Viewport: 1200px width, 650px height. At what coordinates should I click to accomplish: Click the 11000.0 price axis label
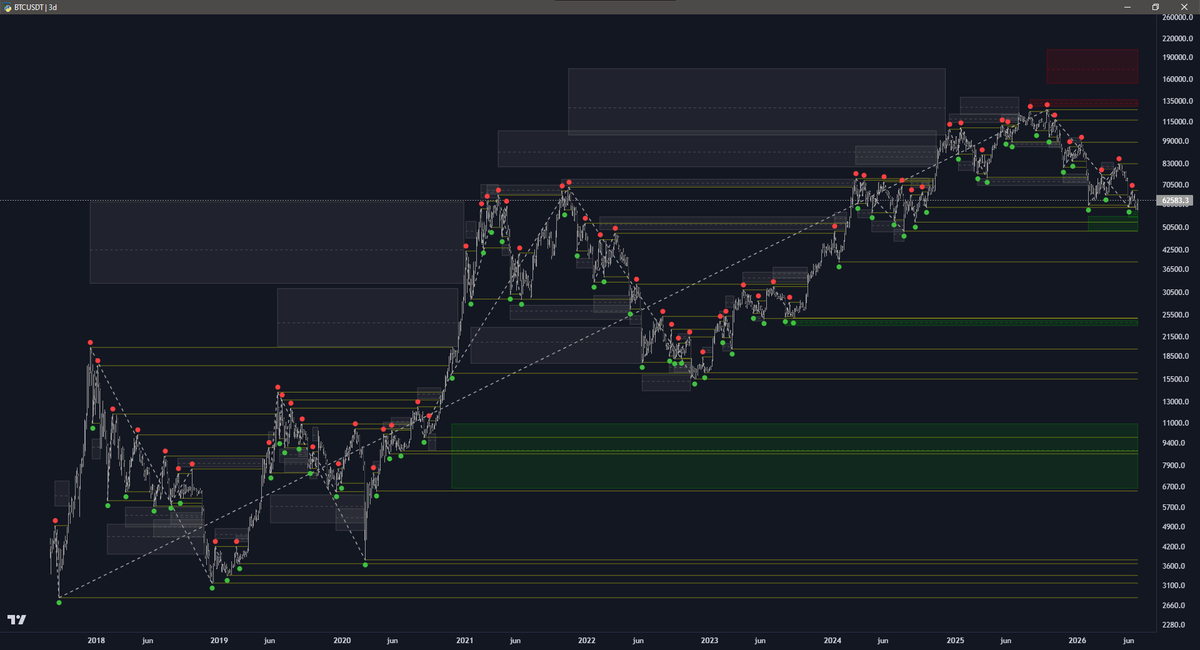click(1176, 423)
